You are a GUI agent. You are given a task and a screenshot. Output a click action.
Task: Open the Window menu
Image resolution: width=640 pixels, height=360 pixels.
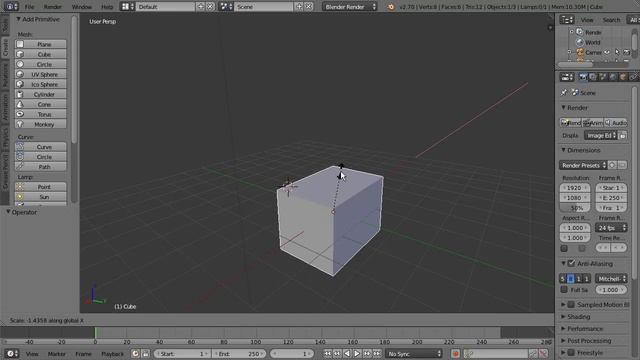[x=82, y=7]
